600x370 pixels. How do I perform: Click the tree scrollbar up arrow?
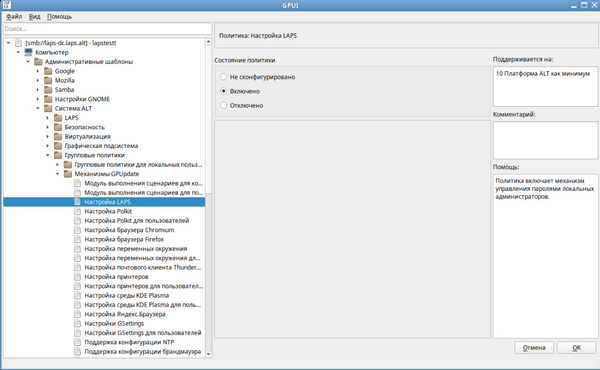[x=209, y=41]
